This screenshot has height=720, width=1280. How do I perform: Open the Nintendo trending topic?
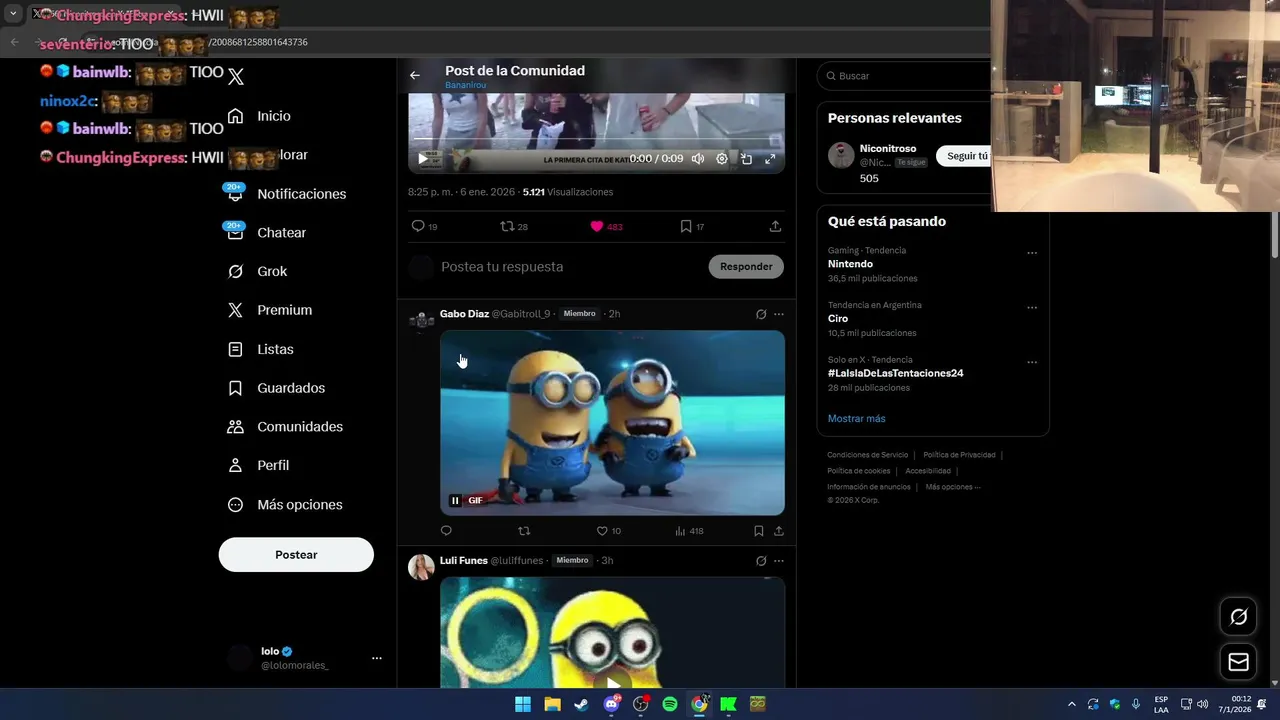coord(850,264)
